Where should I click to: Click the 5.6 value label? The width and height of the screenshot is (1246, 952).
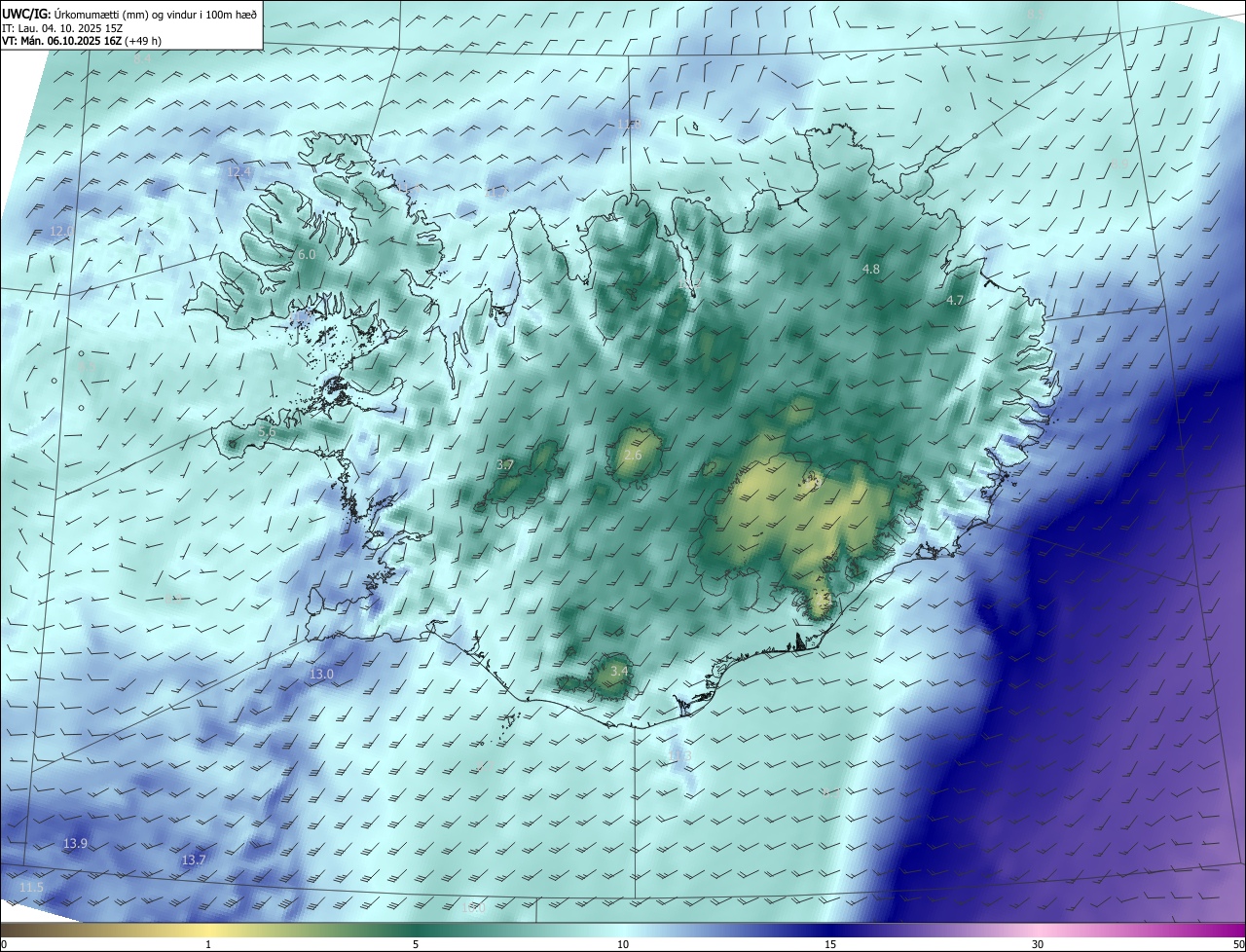point(268,431)
